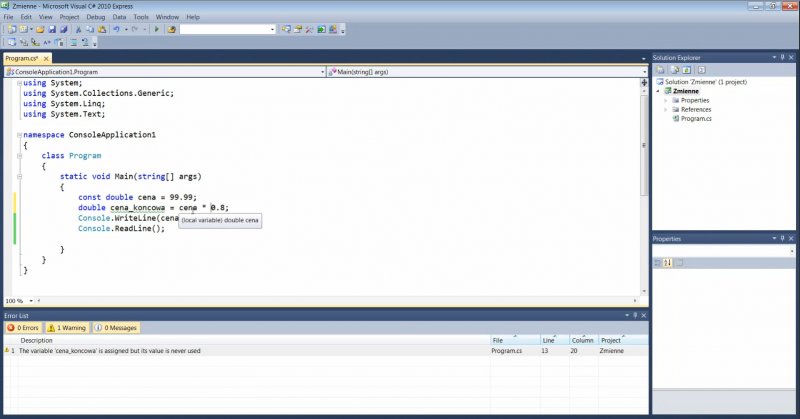The width and height of the screenshot is (800, 419).
Task: Click the Cut scissors icon
Action: coord(78,30)
